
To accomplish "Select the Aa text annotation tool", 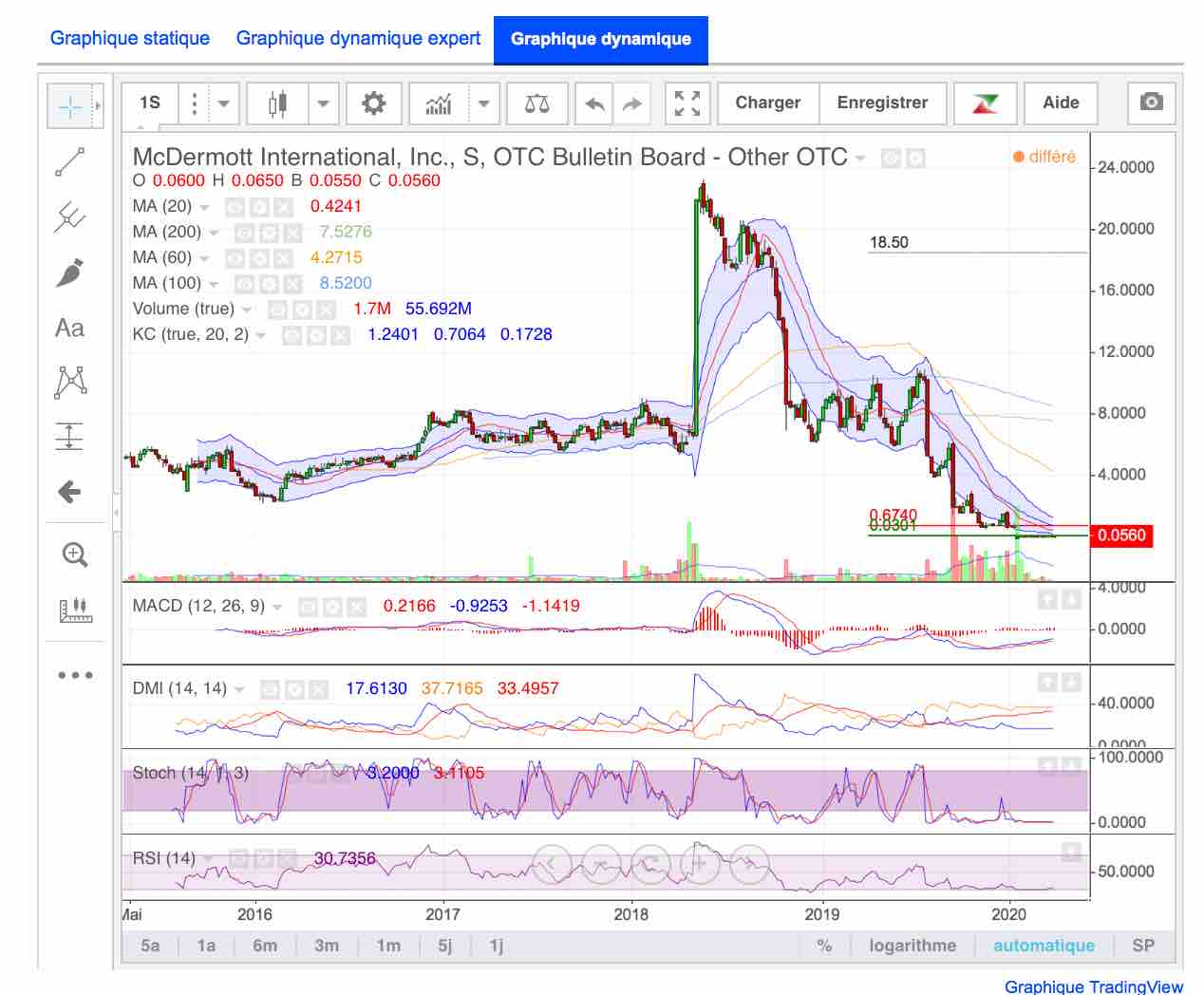I will [70, 328].
